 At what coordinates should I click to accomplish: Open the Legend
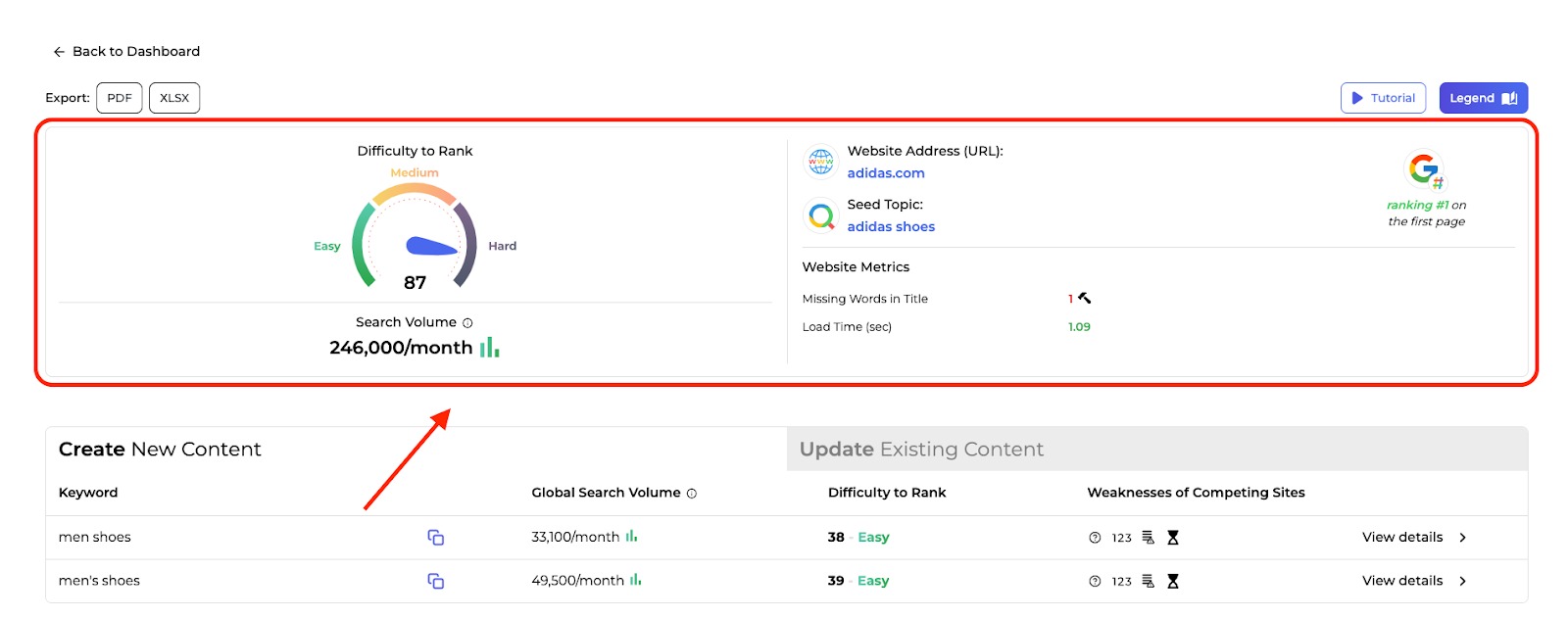[1484, 98]
